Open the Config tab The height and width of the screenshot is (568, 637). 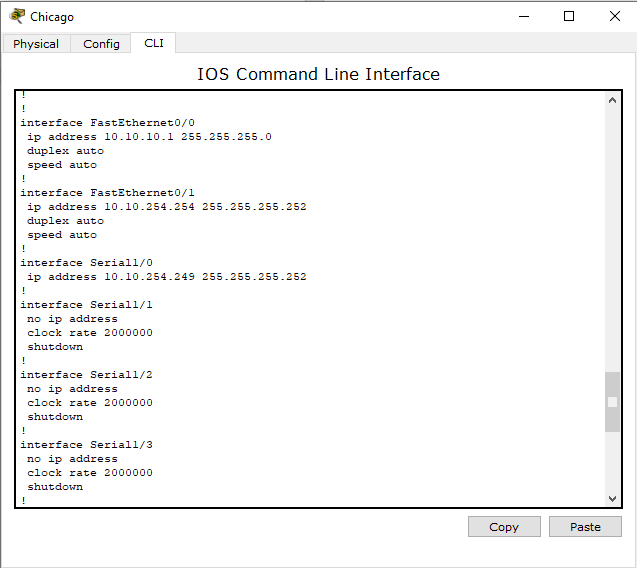(x=101, y=44)
